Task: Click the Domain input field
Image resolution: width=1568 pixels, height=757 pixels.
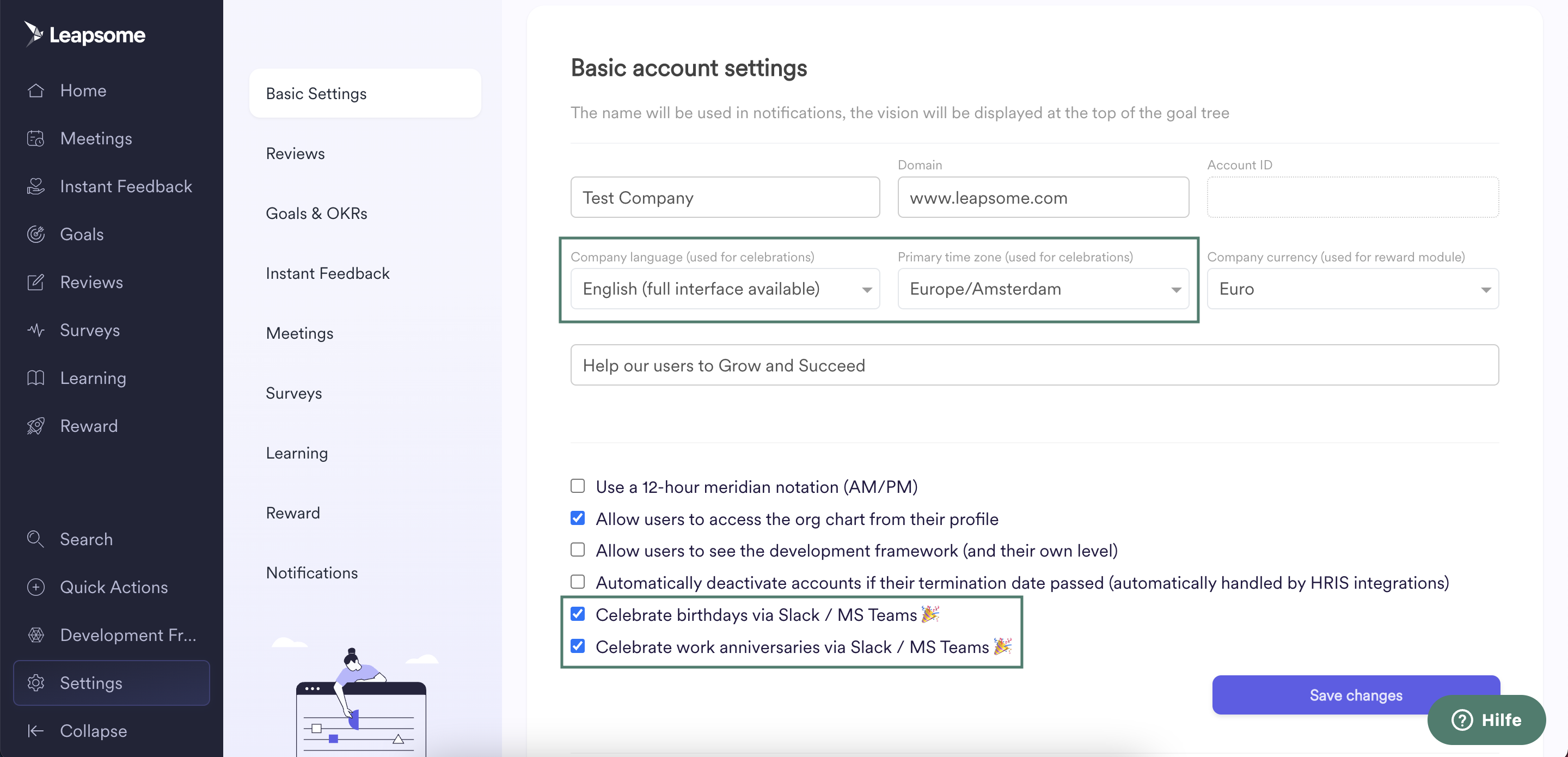Action: (1043, 197)
